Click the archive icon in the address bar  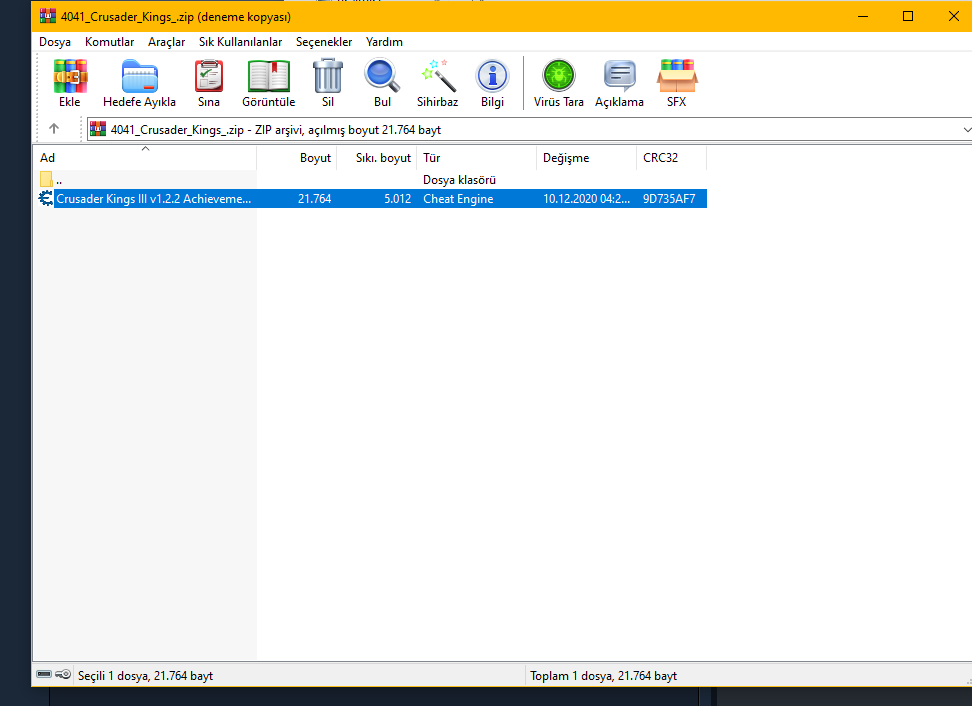tap(98, 129)
